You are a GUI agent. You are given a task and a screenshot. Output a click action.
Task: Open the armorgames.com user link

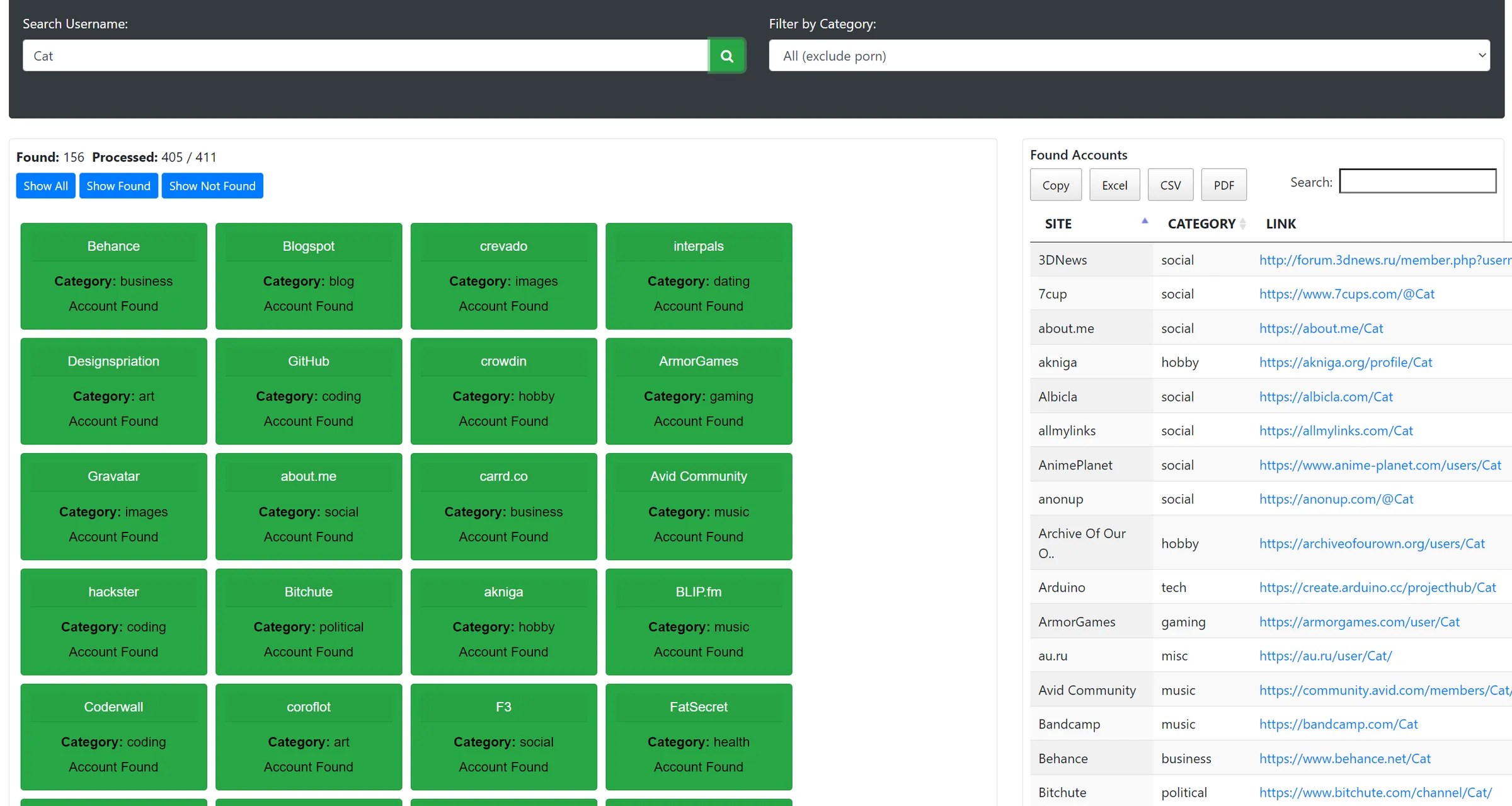(x=1360, y=622)
